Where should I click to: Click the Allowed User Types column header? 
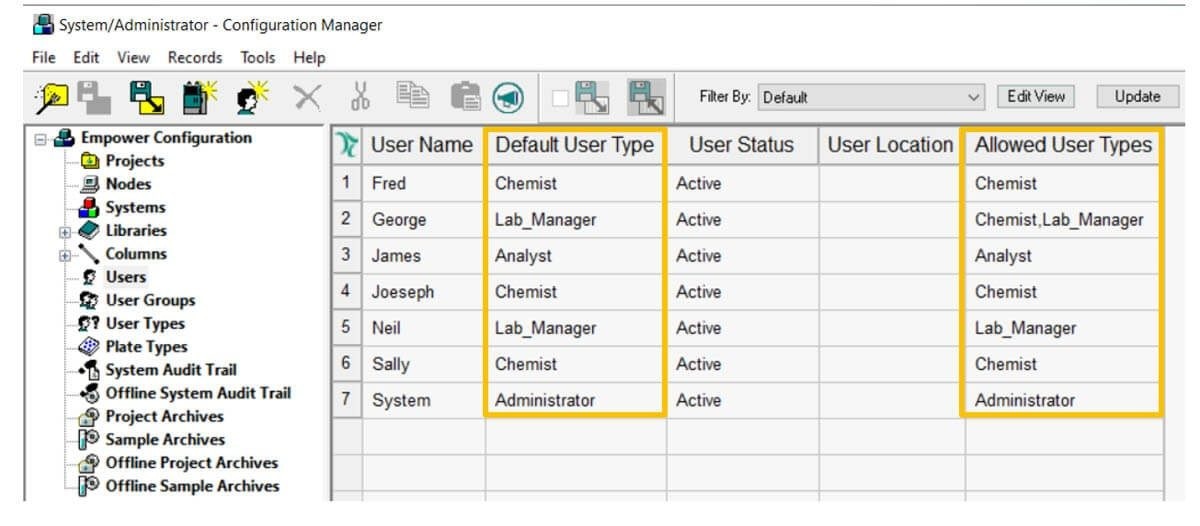coord(1063,145)
